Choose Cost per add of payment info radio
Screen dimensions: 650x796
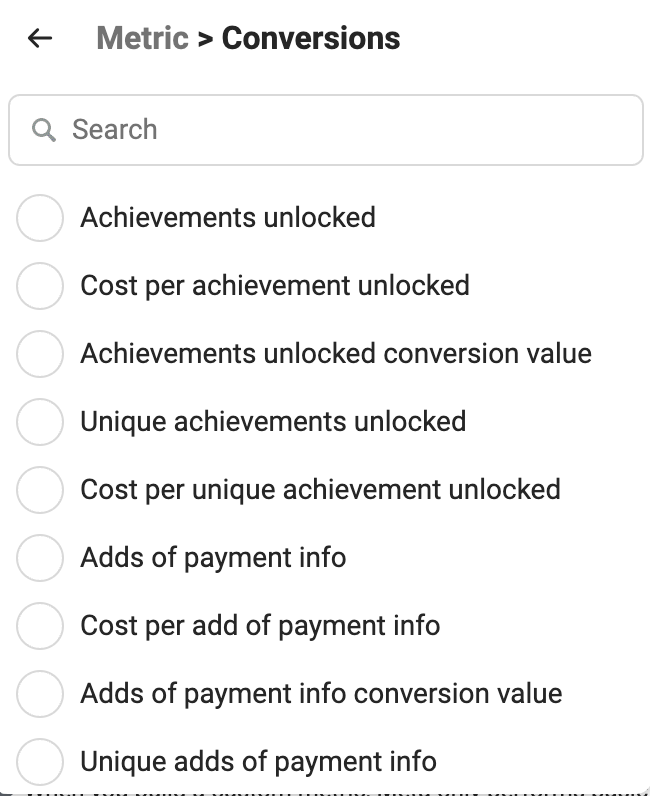coord(40,626)
